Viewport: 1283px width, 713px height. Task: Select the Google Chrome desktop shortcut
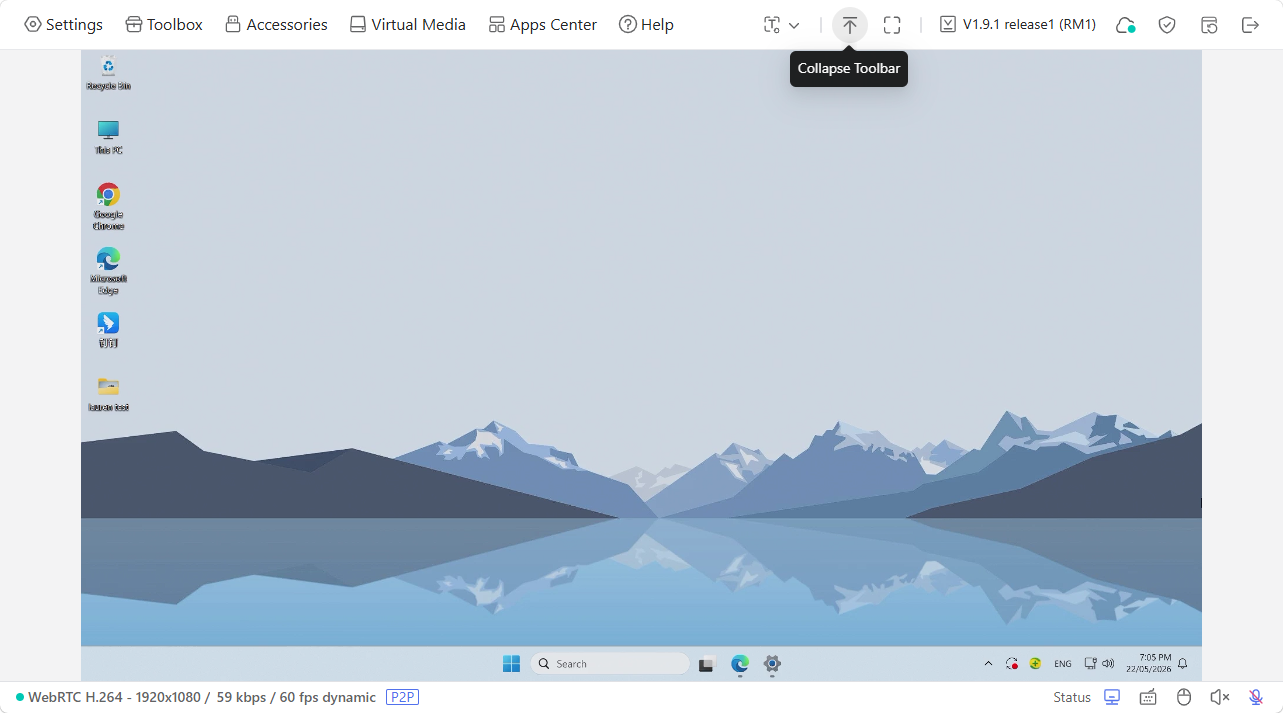(x=108, y=206)
